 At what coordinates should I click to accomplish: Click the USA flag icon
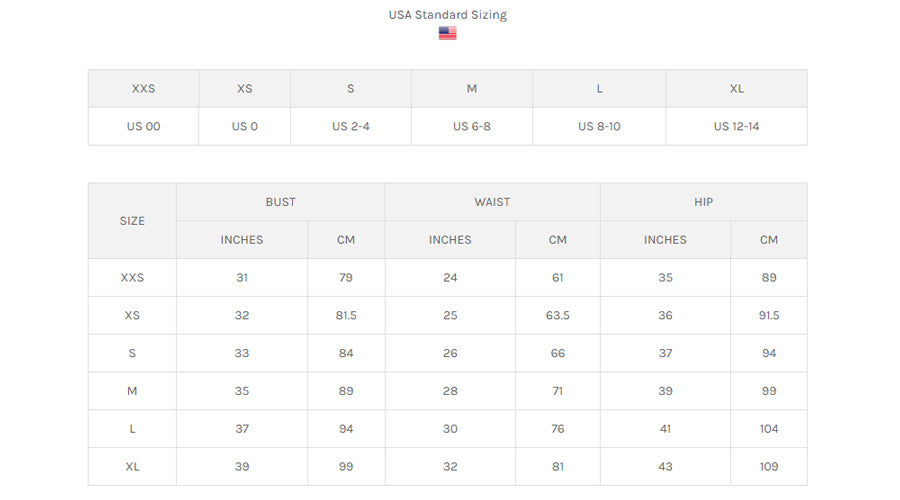tap(447, 33)
